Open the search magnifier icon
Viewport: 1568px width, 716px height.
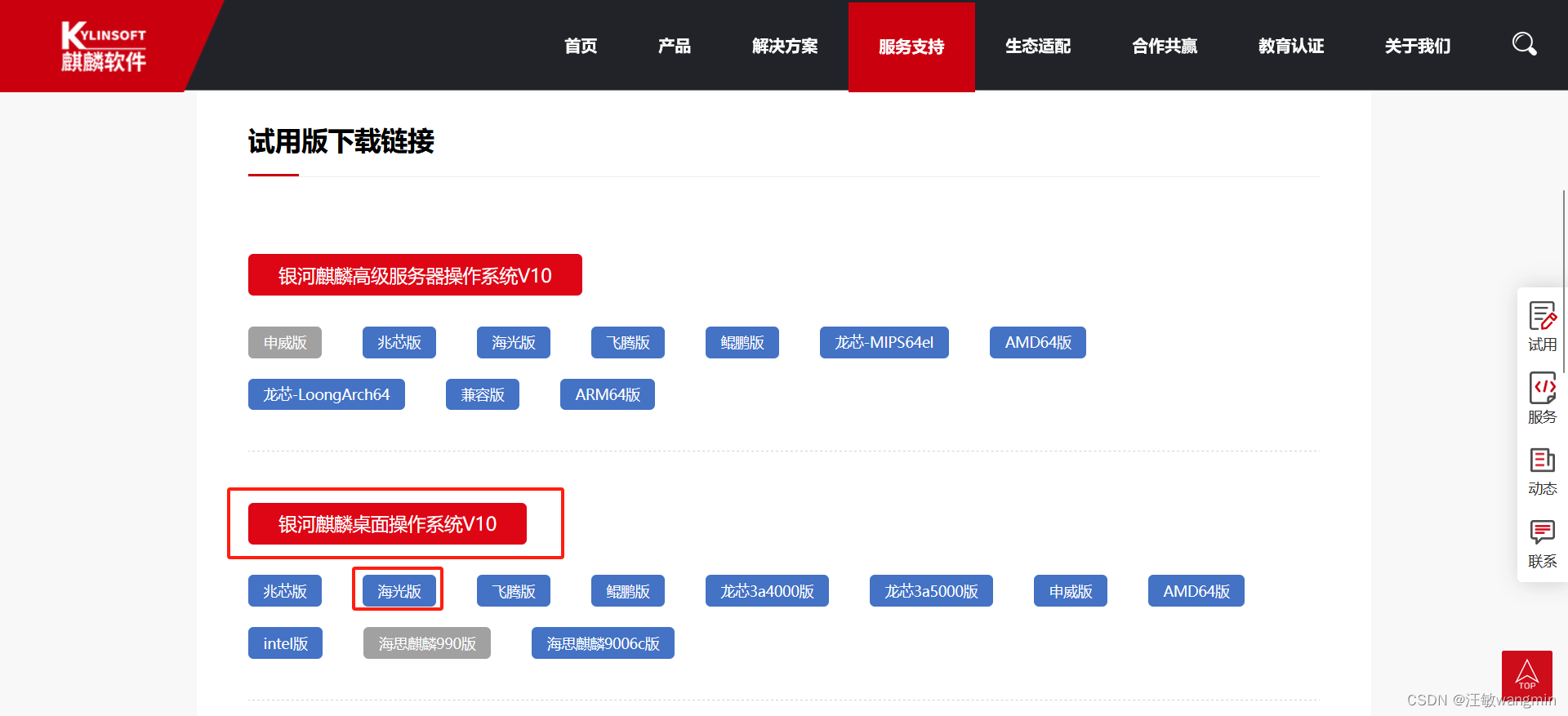(x=1524, y=44)
